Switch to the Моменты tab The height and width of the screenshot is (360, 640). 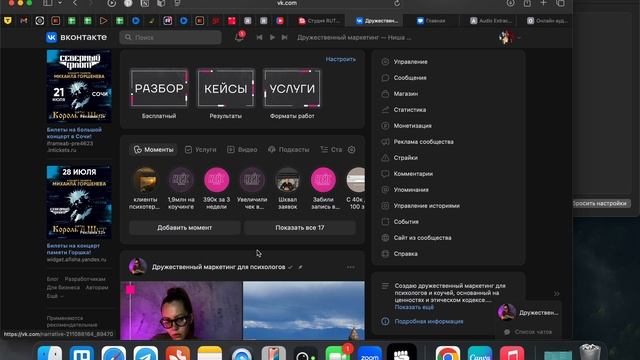(153, 150)
